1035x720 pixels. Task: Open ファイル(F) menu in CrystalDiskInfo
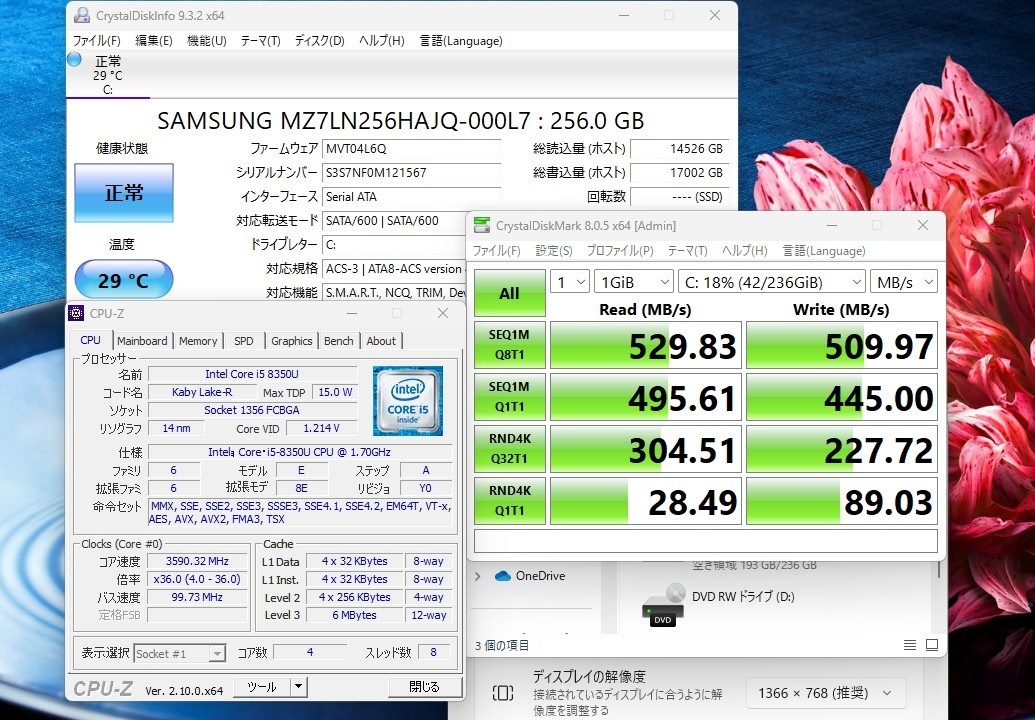[96, 41]
